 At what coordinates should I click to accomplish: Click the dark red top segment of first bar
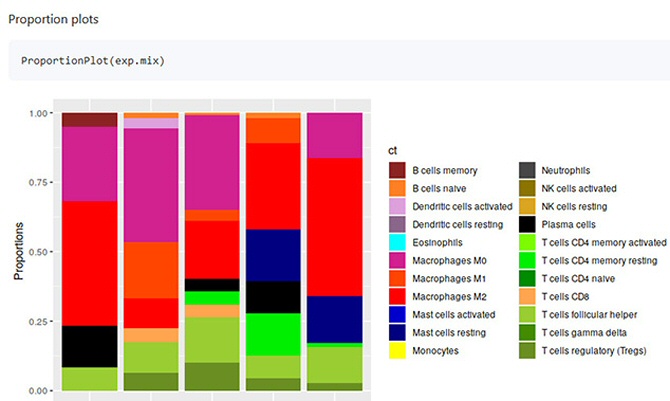pos(89,120)
